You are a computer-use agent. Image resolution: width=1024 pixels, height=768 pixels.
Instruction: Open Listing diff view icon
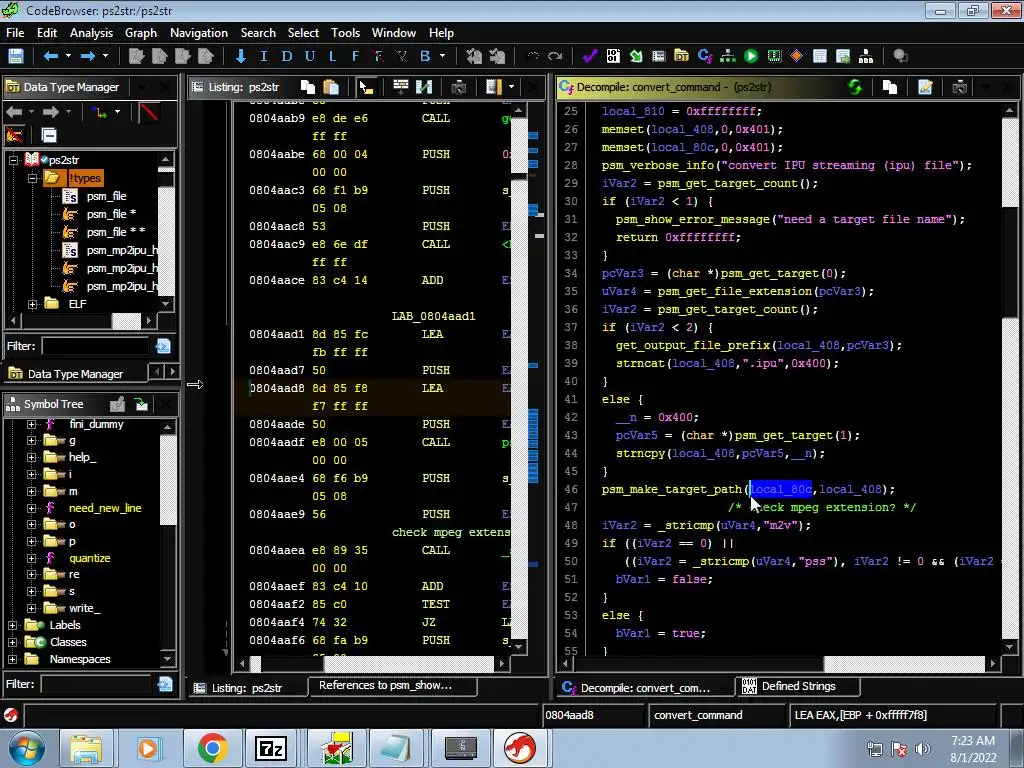click(424, 87)
